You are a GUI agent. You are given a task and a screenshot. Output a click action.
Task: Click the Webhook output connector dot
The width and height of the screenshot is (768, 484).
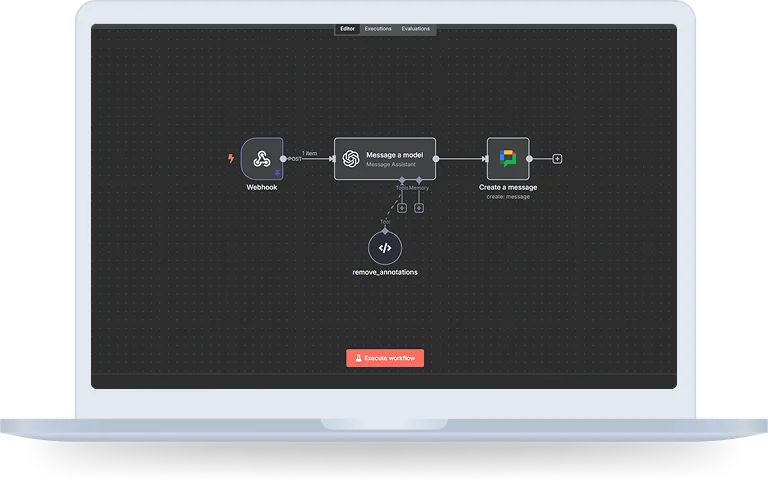pos(283,159)
